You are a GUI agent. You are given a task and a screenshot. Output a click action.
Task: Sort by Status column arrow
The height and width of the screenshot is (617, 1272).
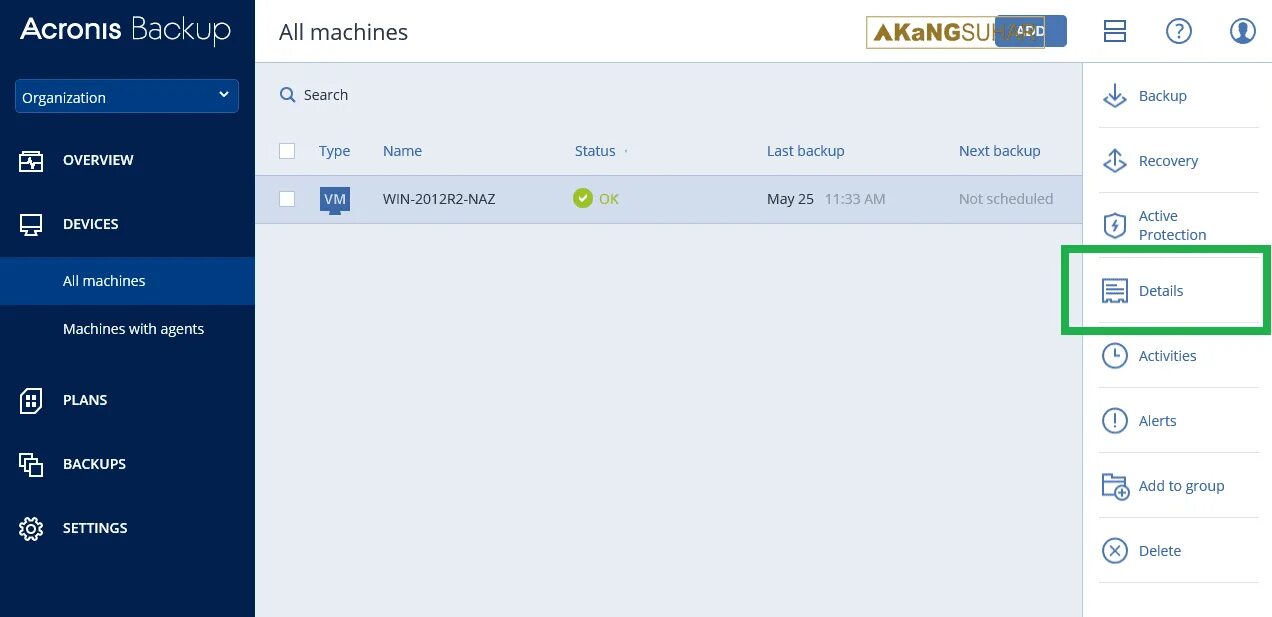coord(626,152)
